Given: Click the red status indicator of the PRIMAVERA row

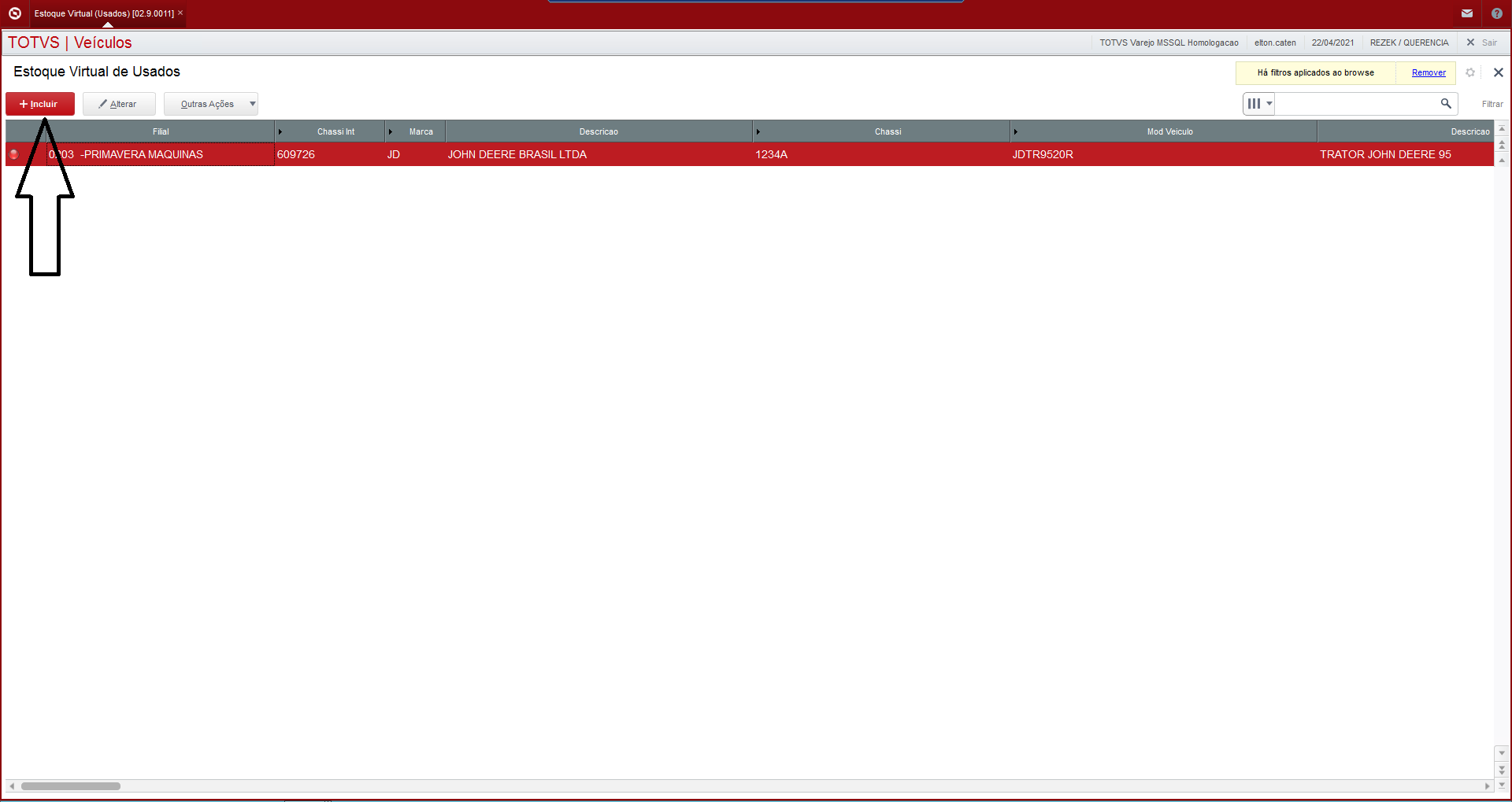Looking at the screenshot, I should [14, 154].
